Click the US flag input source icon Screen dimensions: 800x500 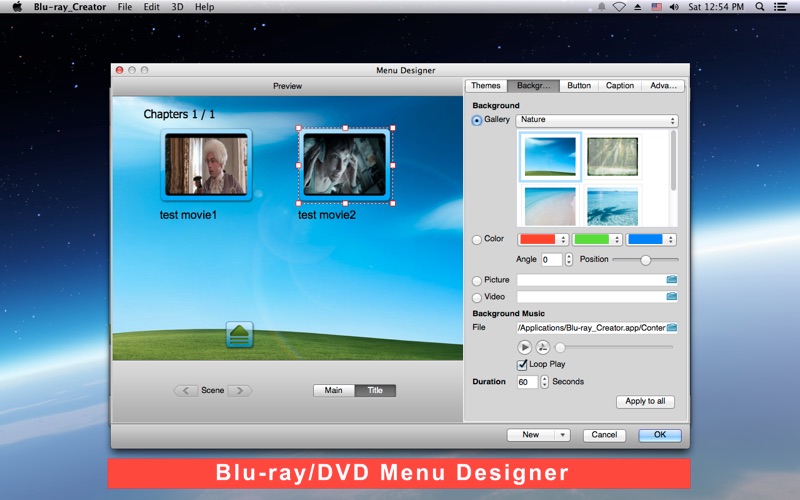656,7
